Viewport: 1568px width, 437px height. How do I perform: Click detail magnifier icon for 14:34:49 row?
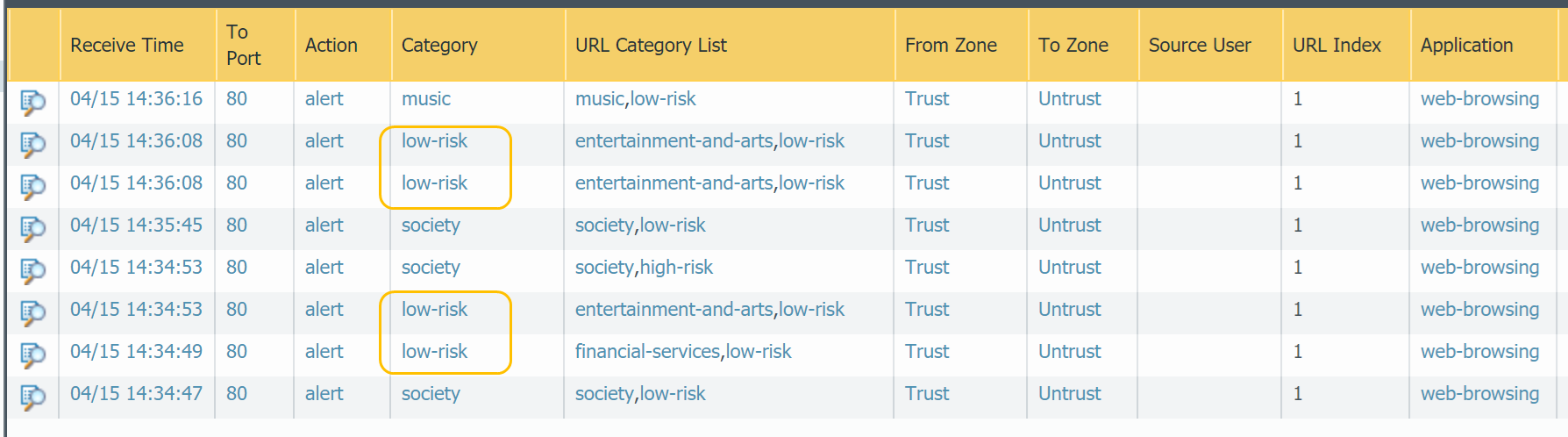click(x=32, y=355)
